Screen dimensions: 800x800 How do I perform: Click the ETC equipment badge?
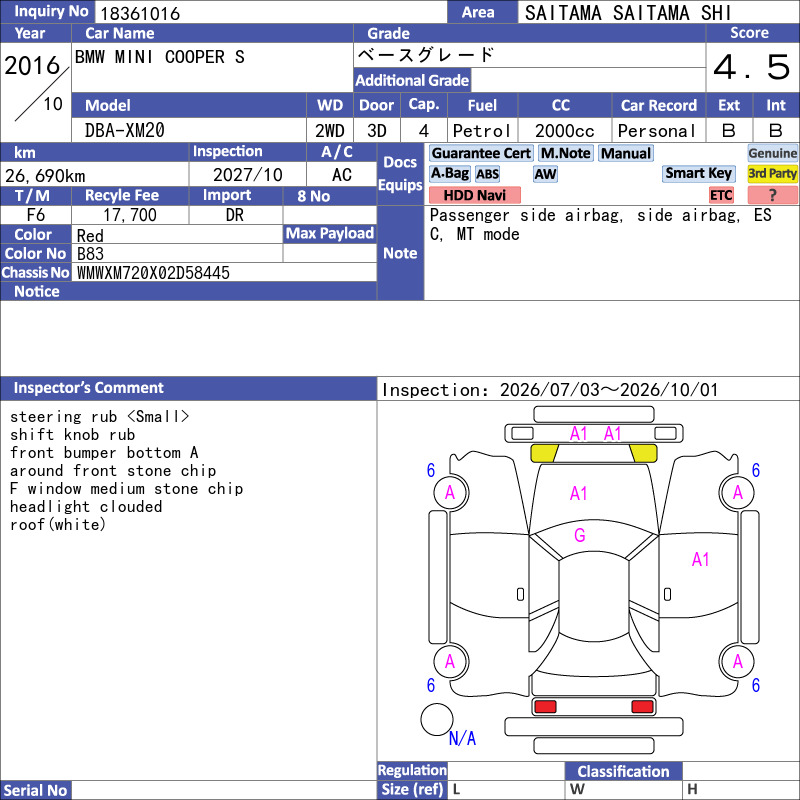(x=721, y=195)
